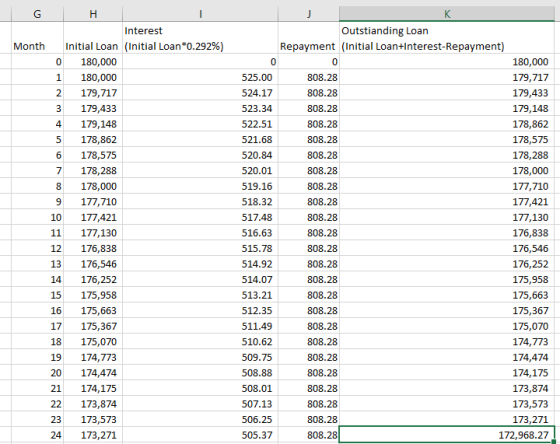Image resolution: width=560 pixels, height=444 pixels.
Task: Select Initial Loan 174,474 in month 20 row
Action: click(x=93, y=373)
